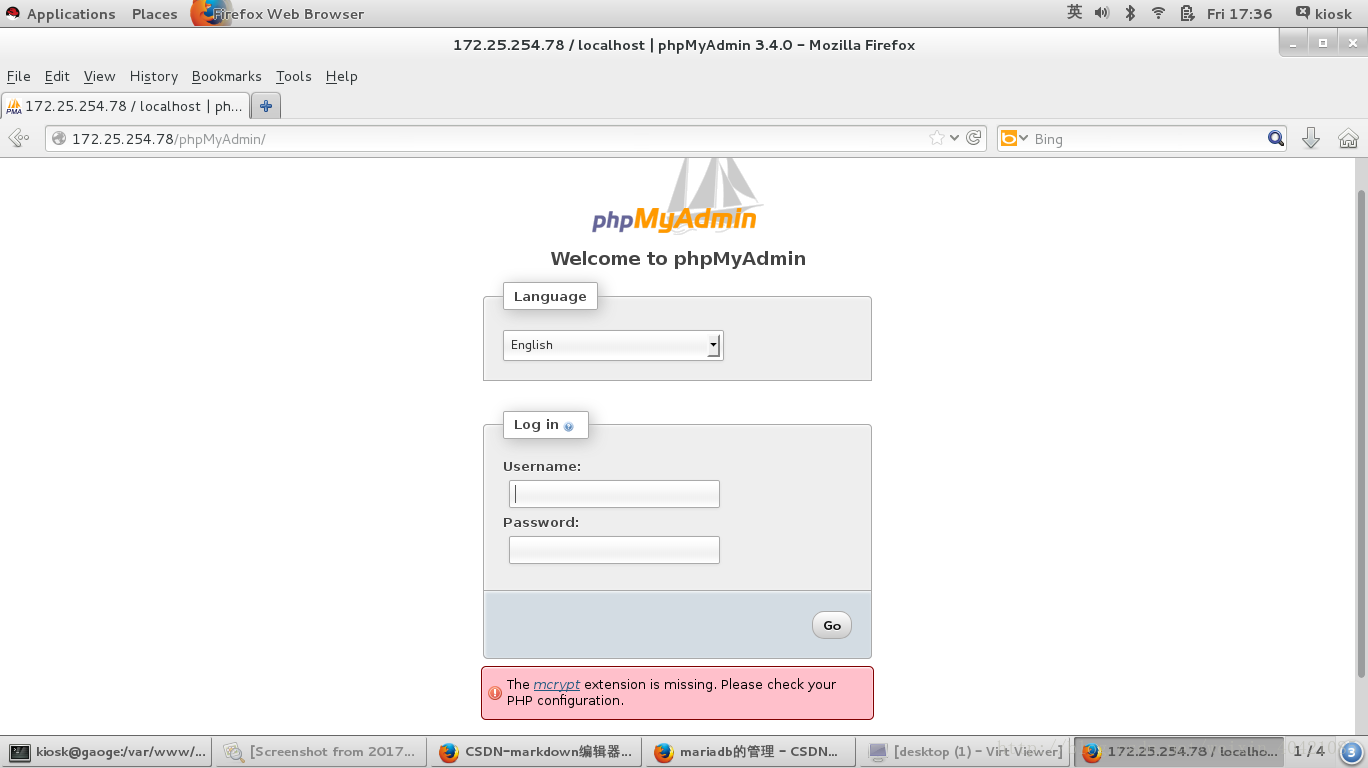Click the bookmark star in address bar
This screenshot has width=1368, height=768.
point(936,138)
